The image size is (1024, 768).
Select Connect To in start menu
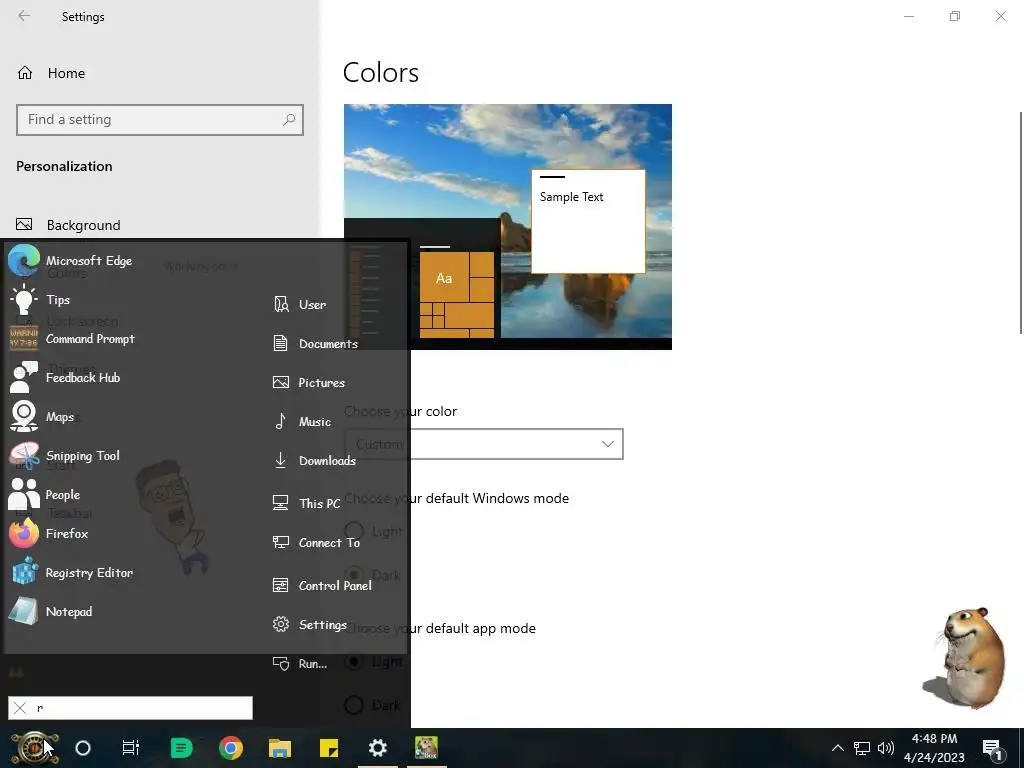(317, 543)
